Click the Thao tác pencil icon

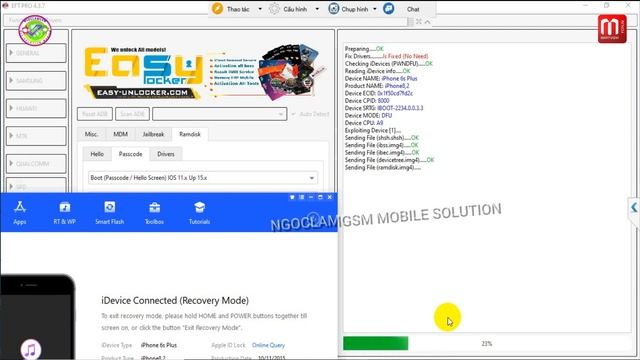pyautogui.click(x=218, y=9)
